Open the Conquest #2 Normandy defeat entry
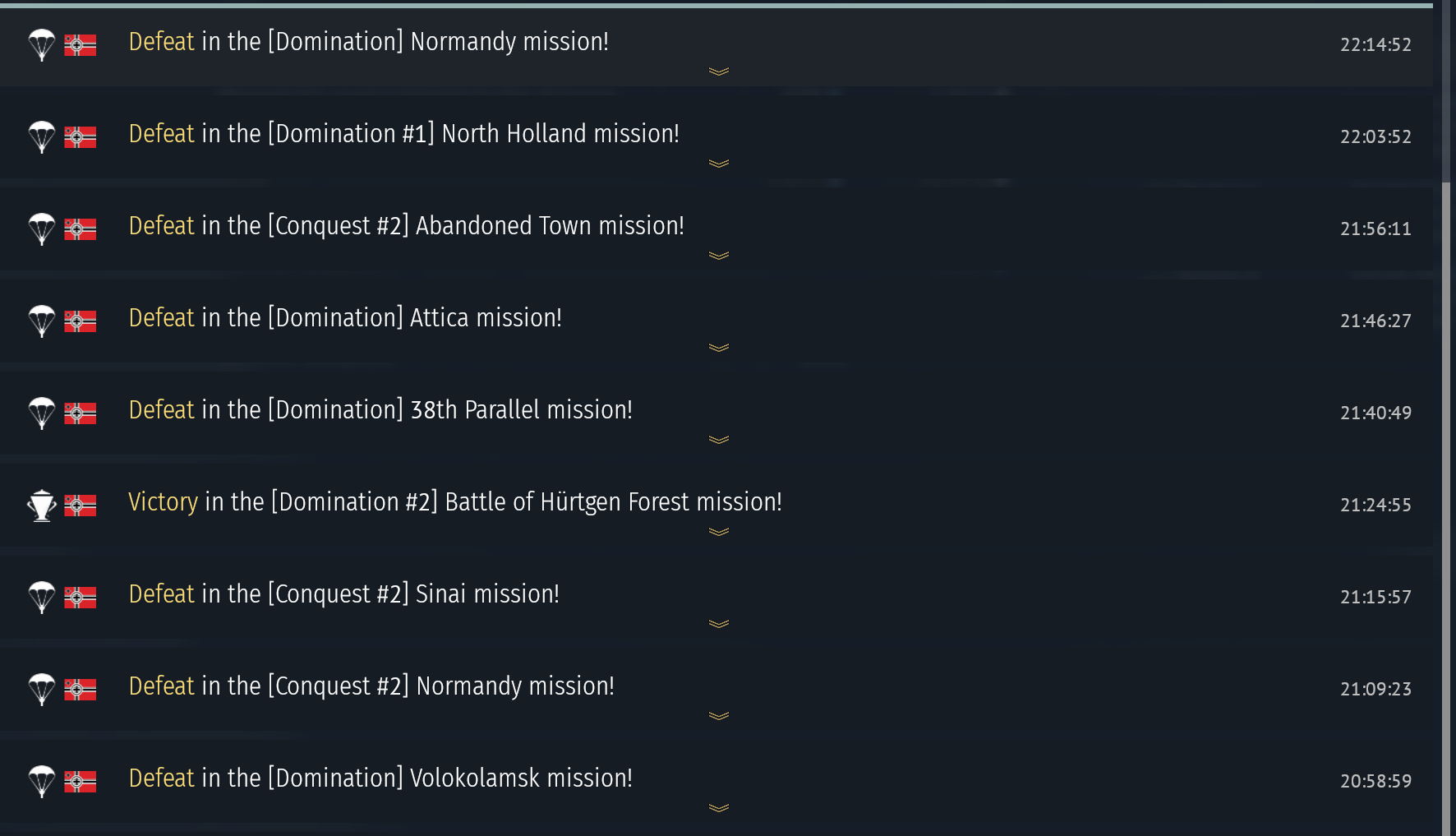The image size is (1456, 836). pos(371,686)
